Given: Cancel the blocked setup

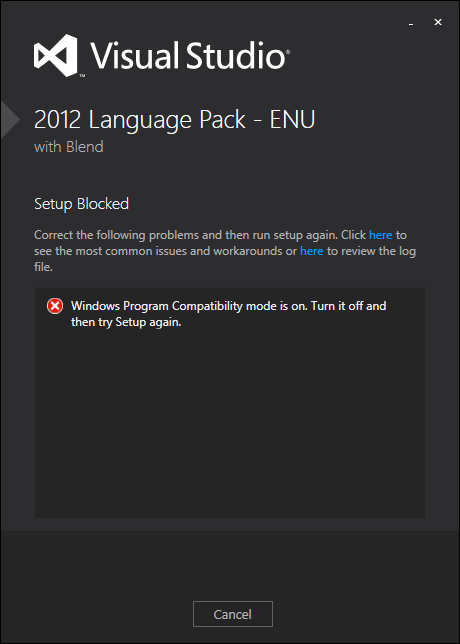Looking at the screenshot, I should tap(233, 614).
